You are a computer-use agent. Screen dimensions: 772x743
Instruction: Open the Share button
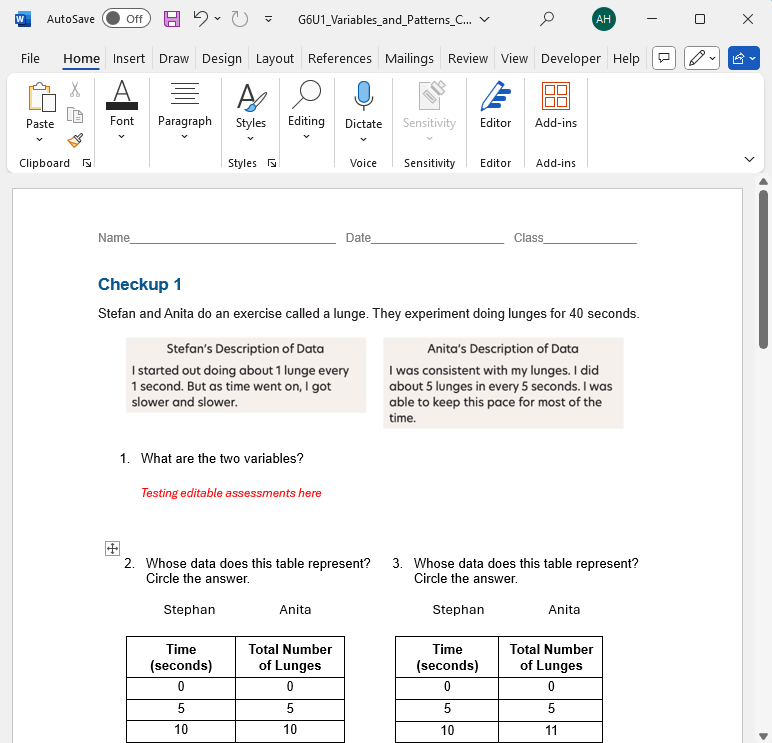pos(744,58)
